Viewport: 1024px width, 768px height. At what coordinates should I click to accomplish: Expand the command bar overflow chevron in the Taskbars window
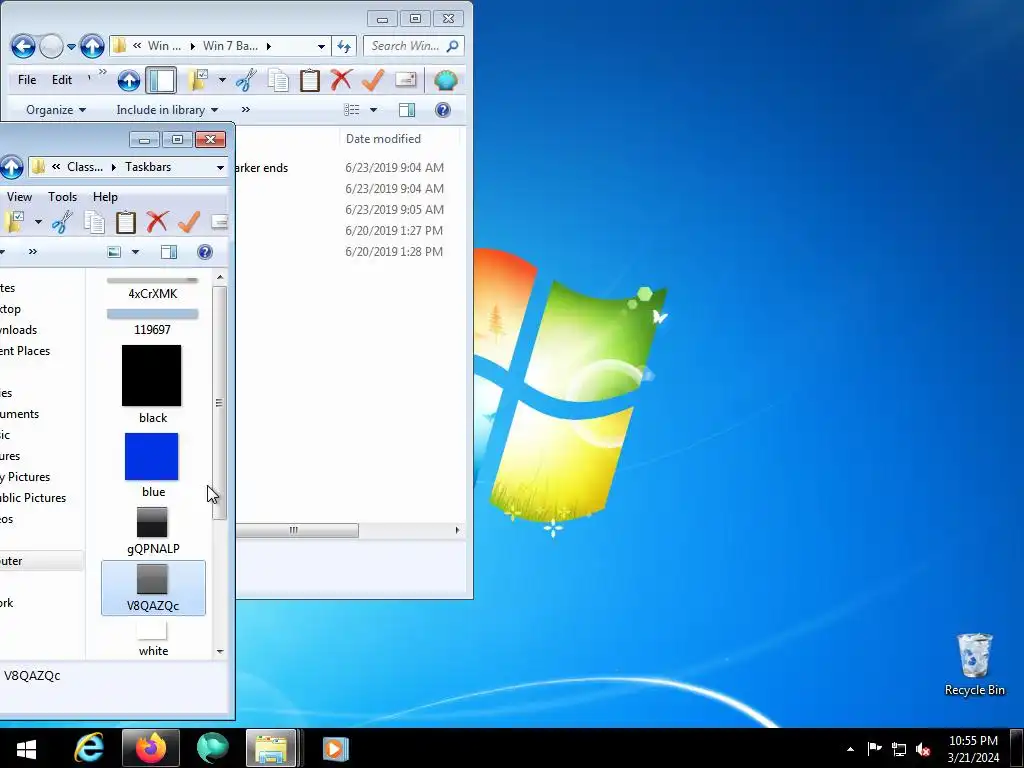[x=33, y=251]
